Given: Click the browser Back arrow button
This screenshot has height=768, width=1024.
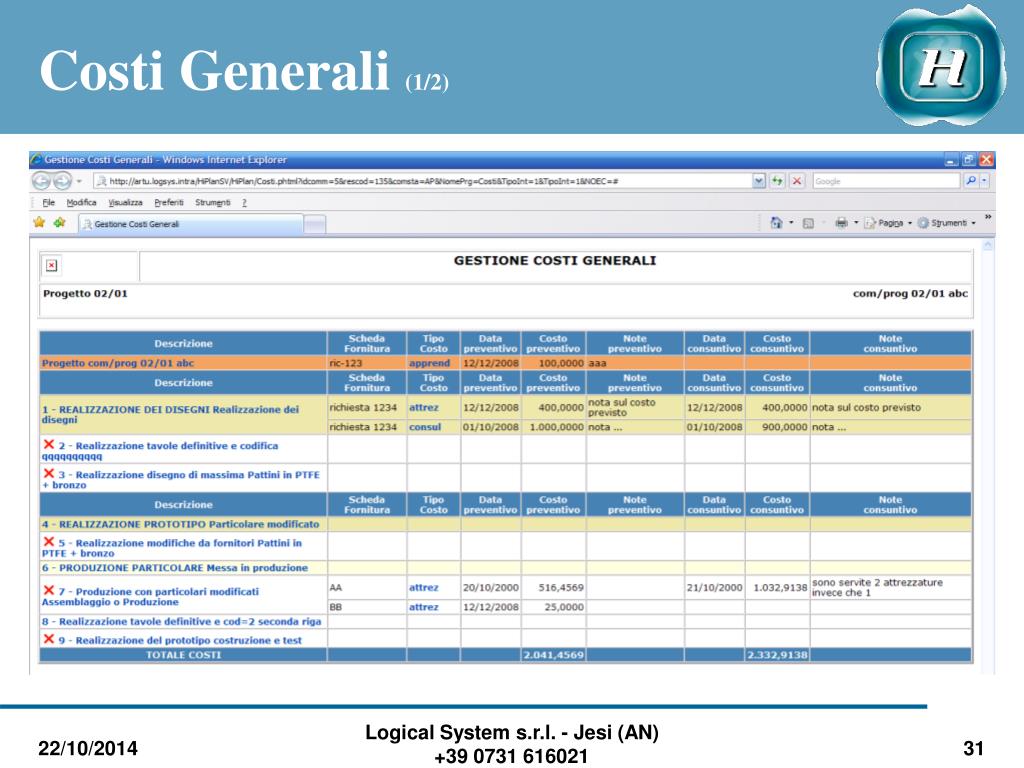Looking at the screenshot, I should click(41, 181).
